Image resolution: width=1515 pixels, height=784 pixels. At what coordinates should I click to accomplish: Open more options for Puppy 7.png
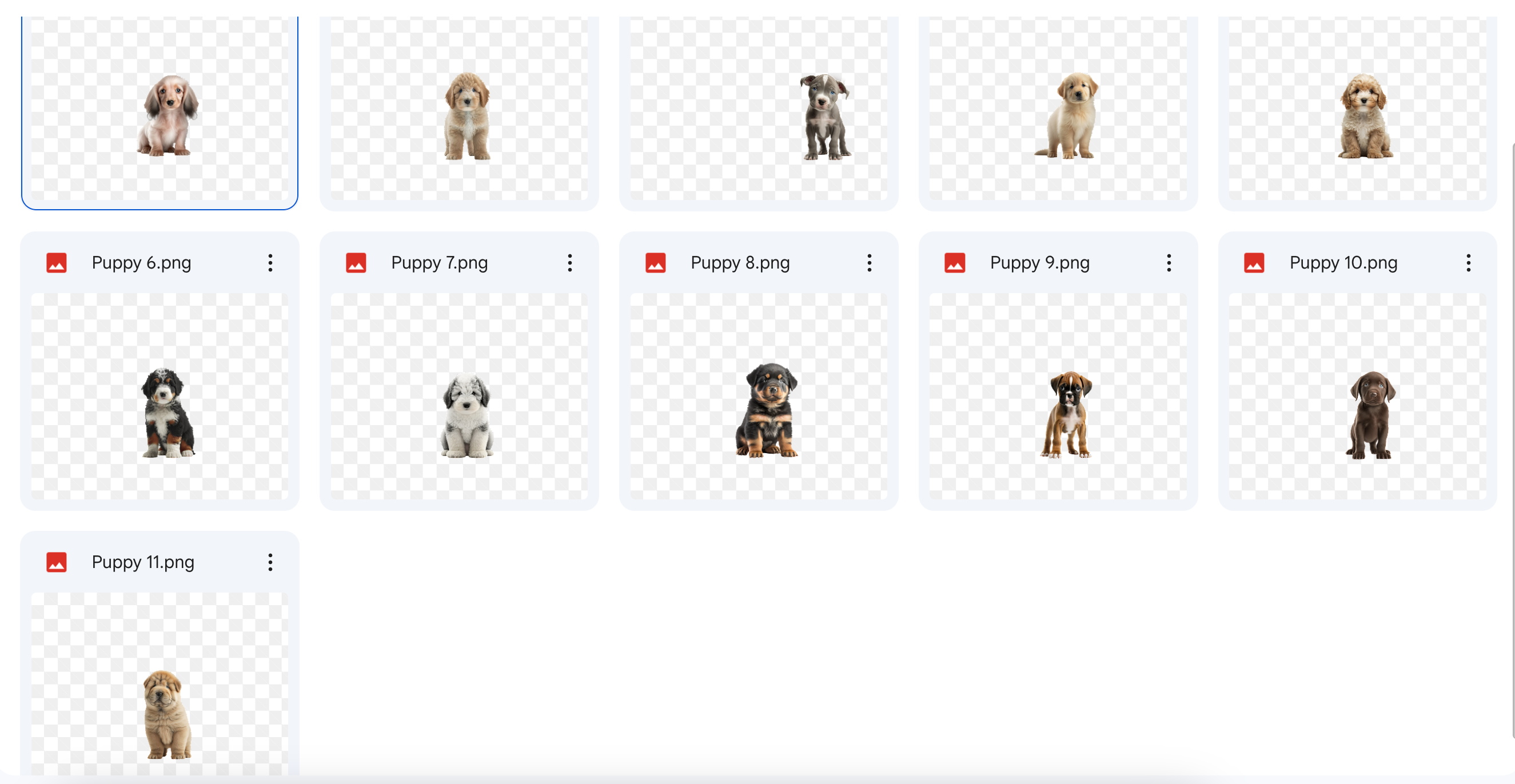coord(569,263)
